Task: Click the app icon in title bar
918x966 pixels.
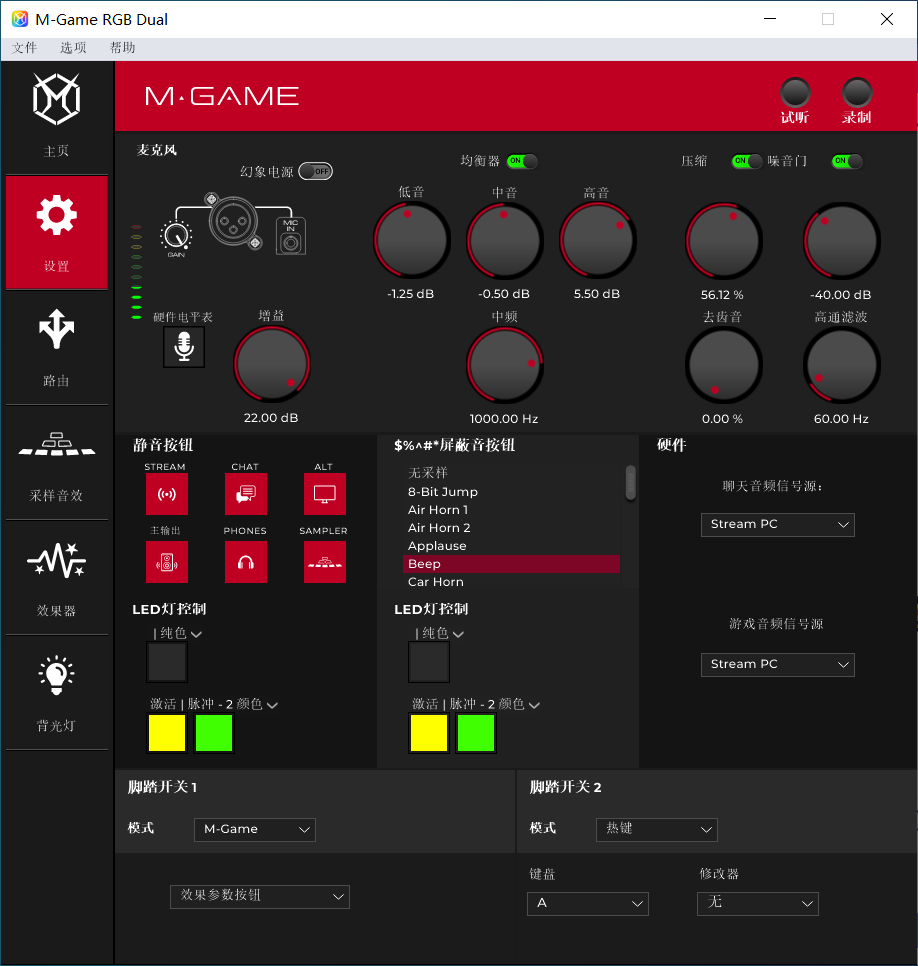Action: 20,19
